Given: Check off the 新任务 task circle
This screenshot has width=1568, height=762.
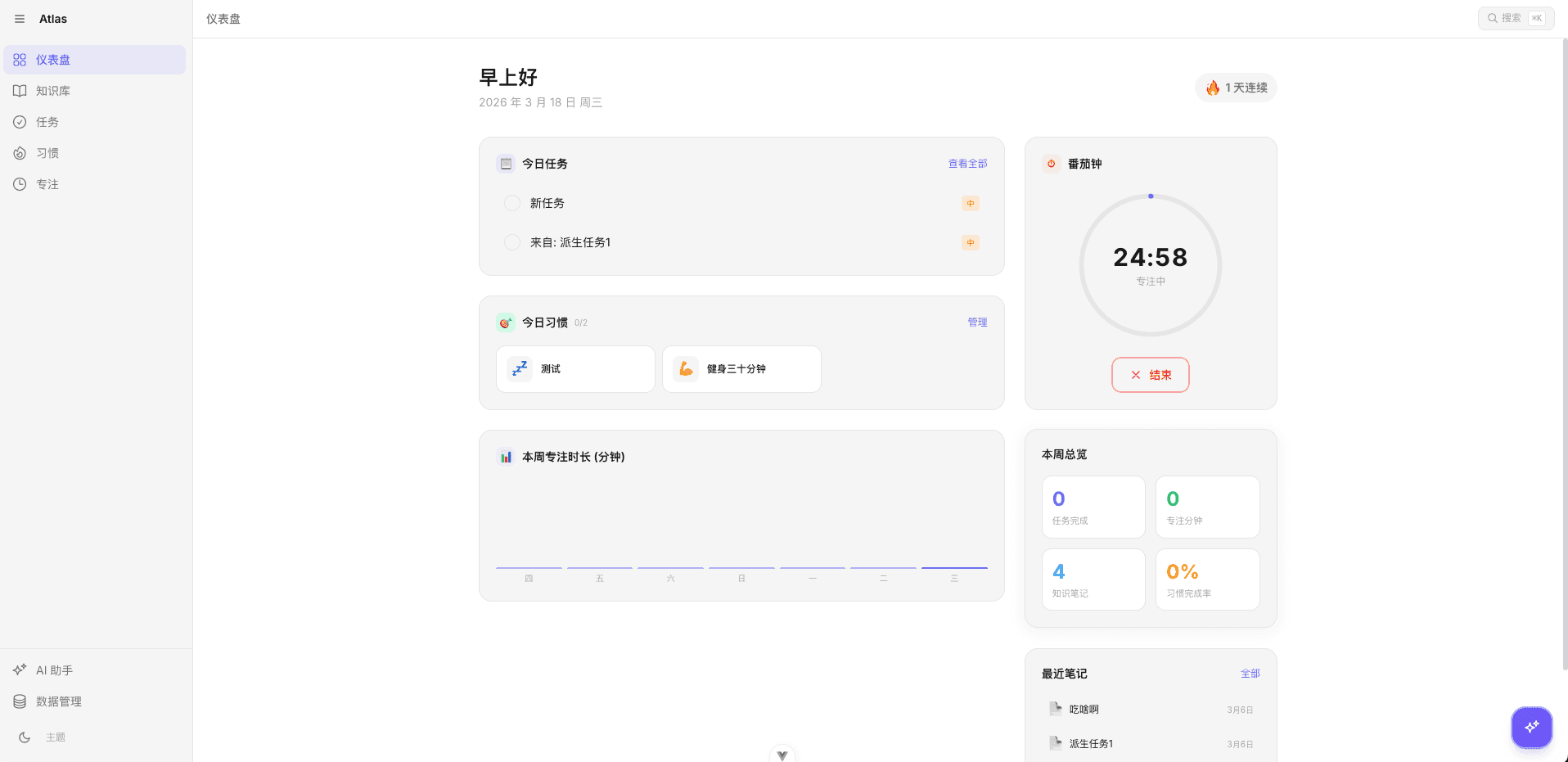Looking at the screenshot, I should pyautogui.click(x=512, y=203).
